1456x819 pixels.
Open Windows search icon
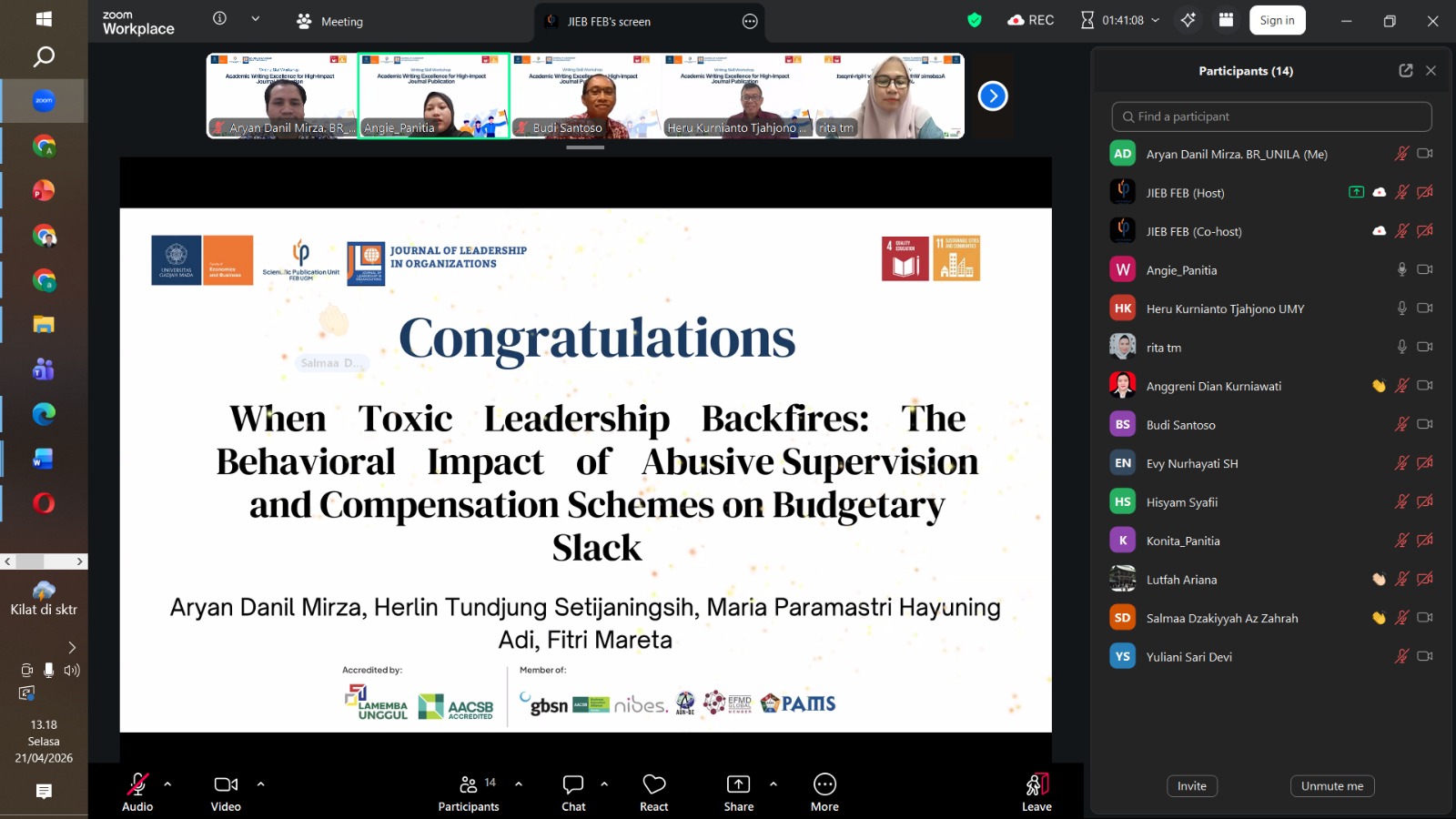tap(44, 57)
